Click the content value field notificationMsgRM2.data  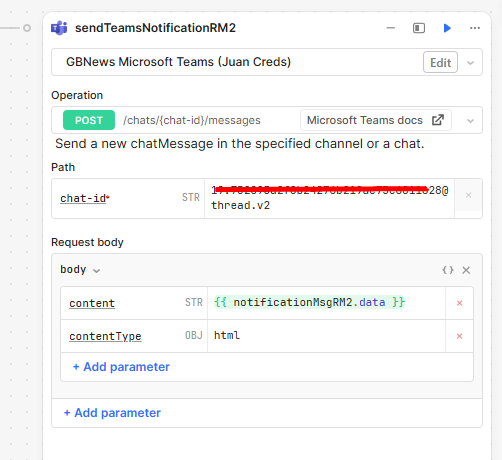326,303
